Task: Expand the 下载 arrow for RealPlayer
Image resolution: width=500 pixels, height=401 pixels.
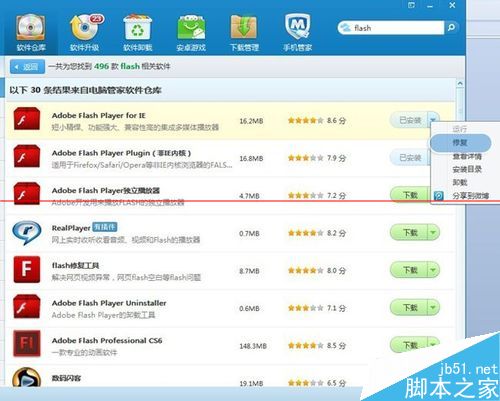Action: (x=433, y=232)
